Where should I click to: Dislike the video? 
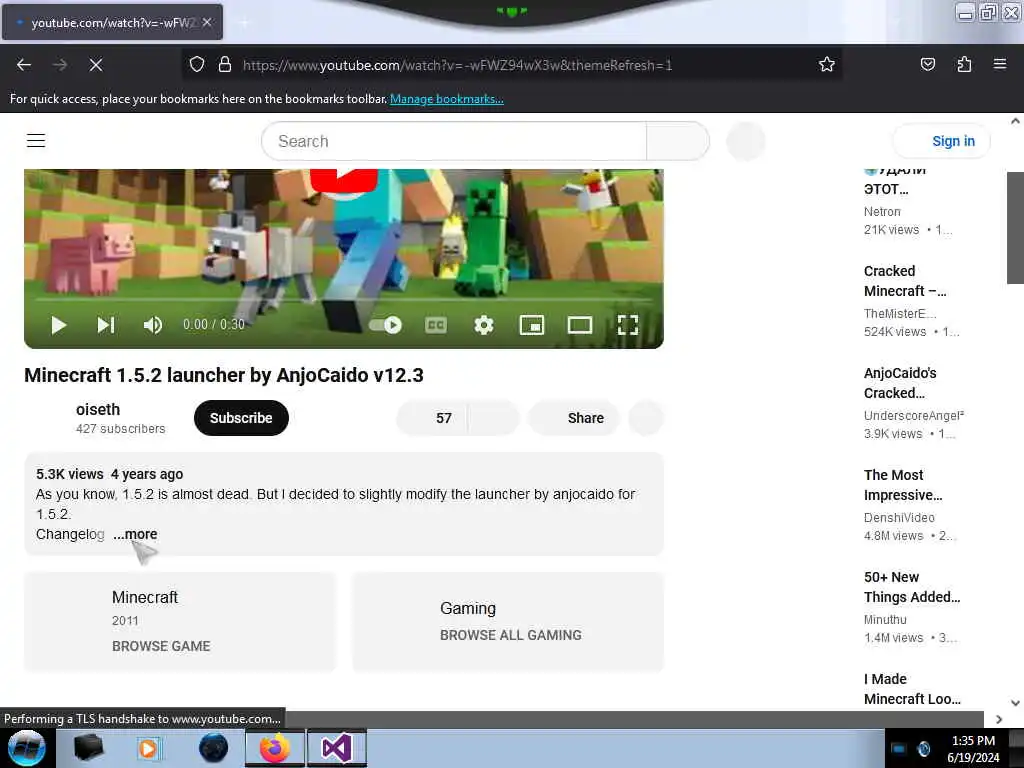[494, 418]
